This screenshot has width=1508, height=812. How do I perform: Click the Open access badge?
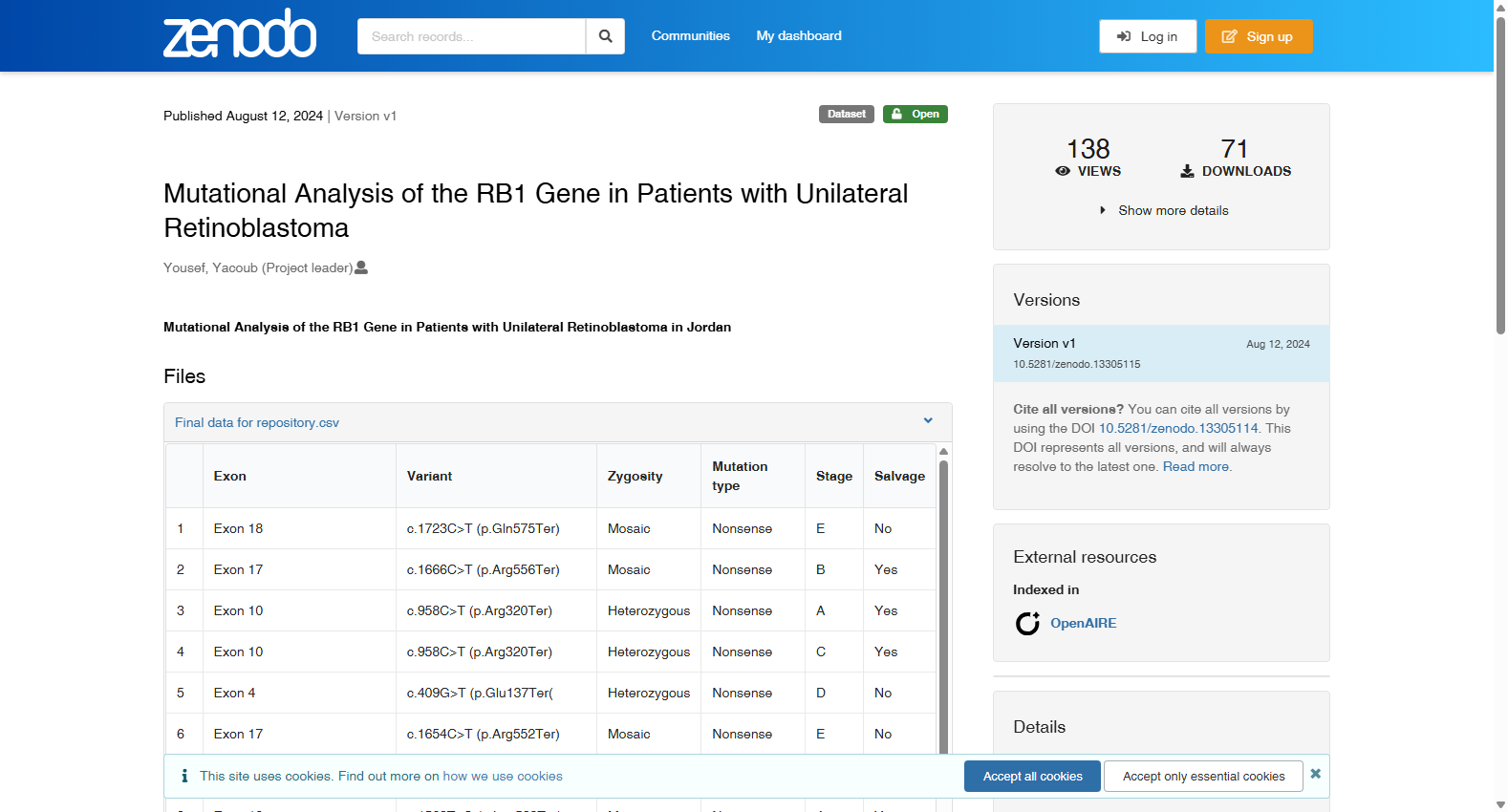pyautogui.click(x=916, y=114)
